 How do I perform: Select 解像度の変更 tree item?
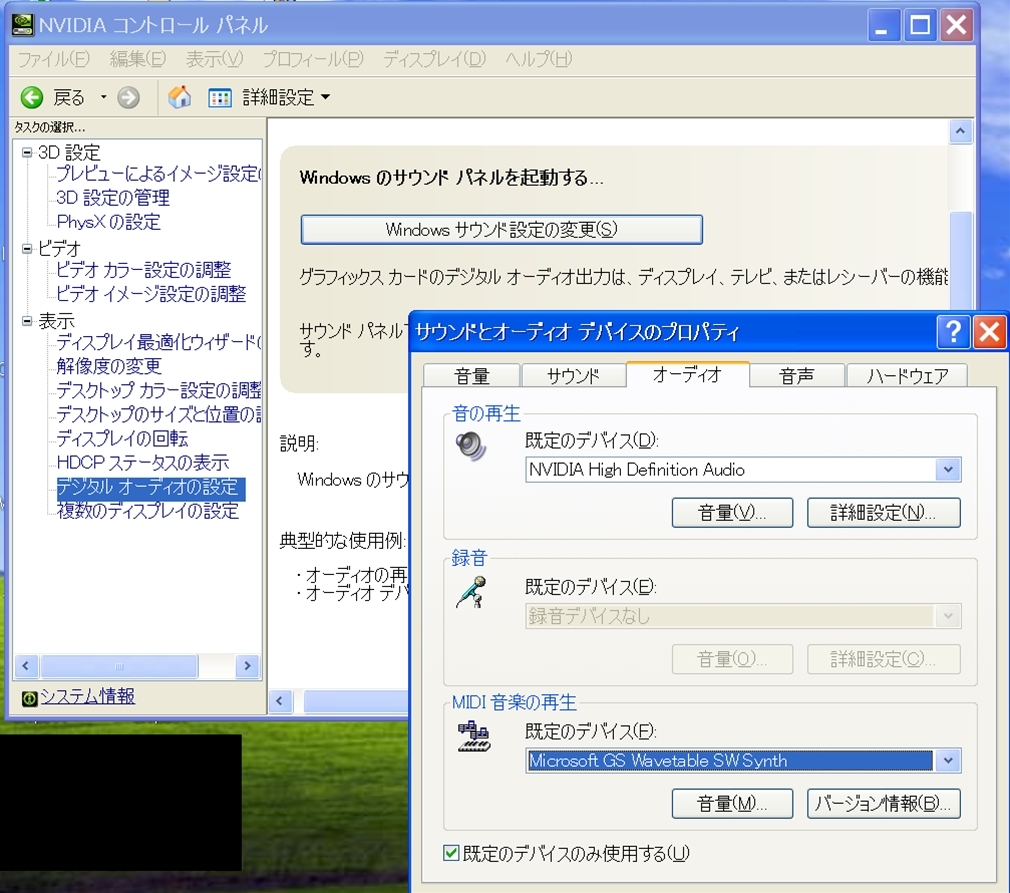[x=109, y=366]
